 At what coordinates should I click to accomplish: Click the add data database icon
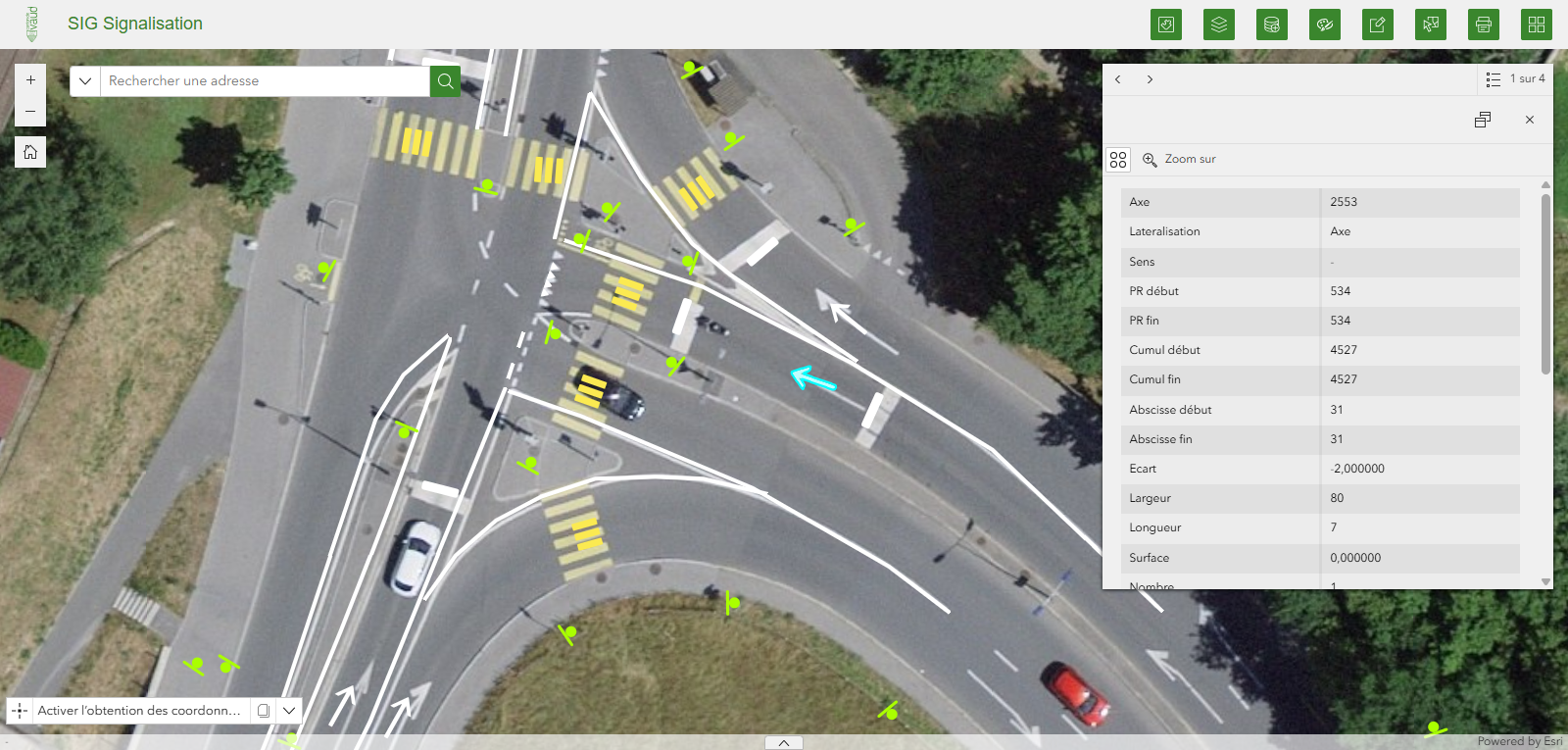[x=1271, y=25]
